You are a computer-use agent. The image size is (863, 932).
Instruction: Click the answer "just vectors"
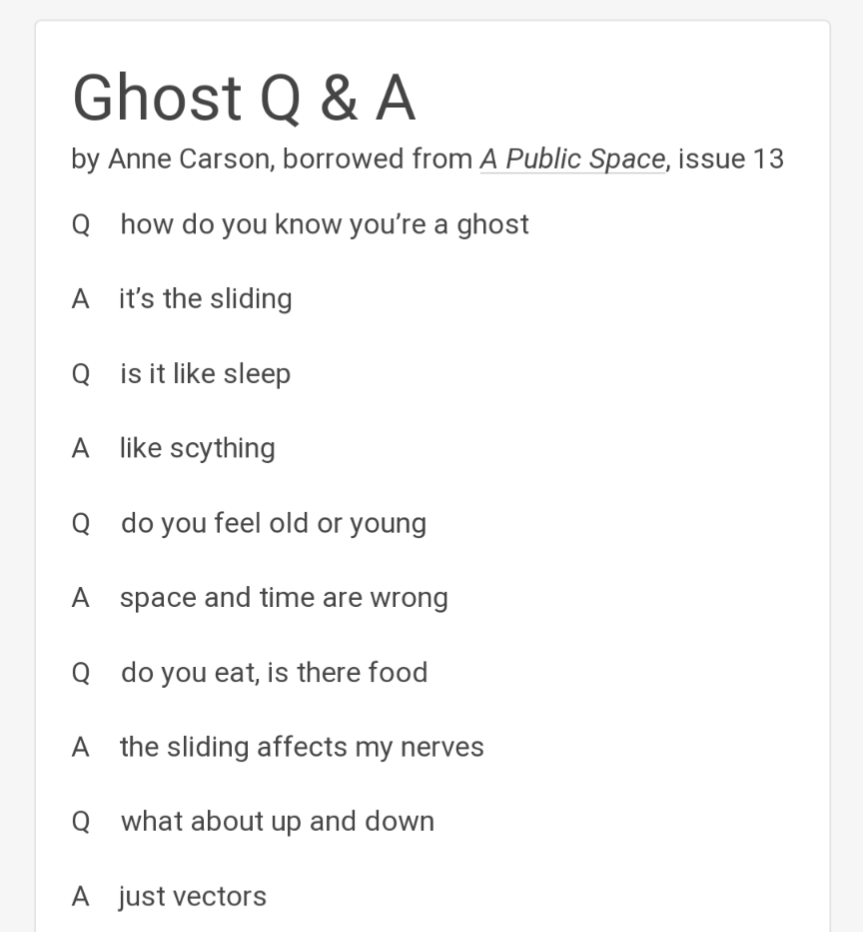tap(192, 896)
